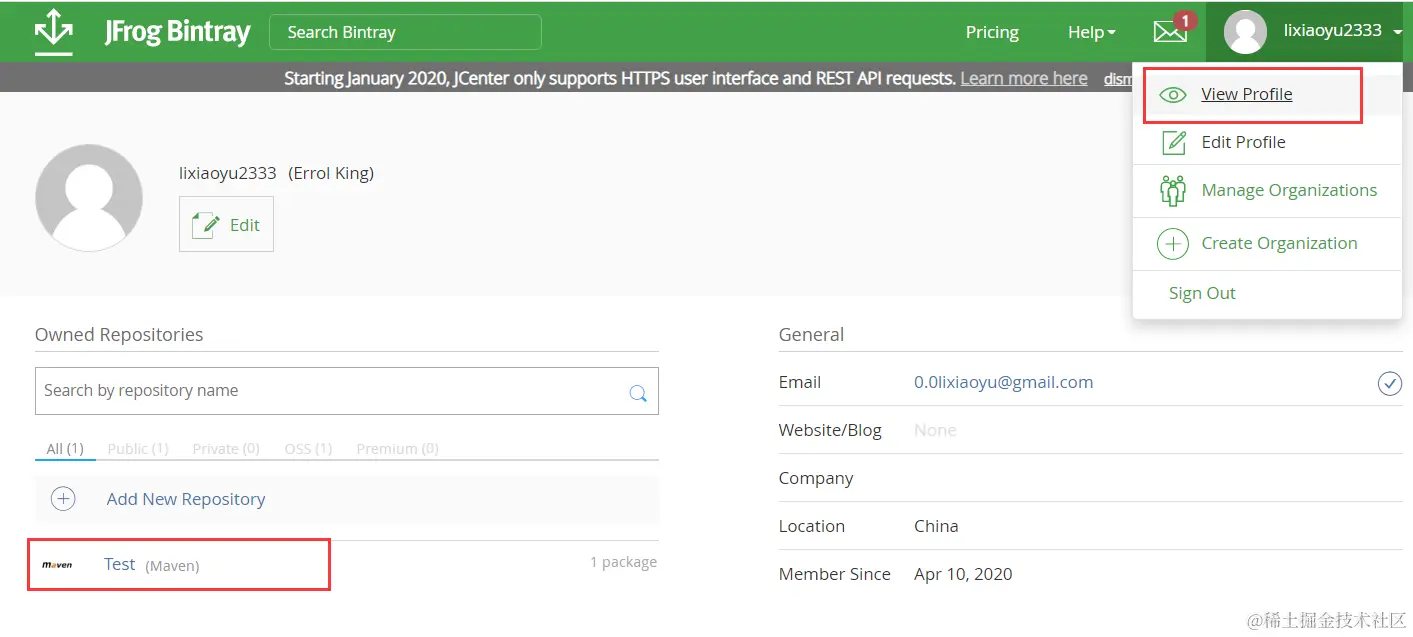1413x637 pixels.
Task: Click the Add New Repository link
Action: point(186,499)
